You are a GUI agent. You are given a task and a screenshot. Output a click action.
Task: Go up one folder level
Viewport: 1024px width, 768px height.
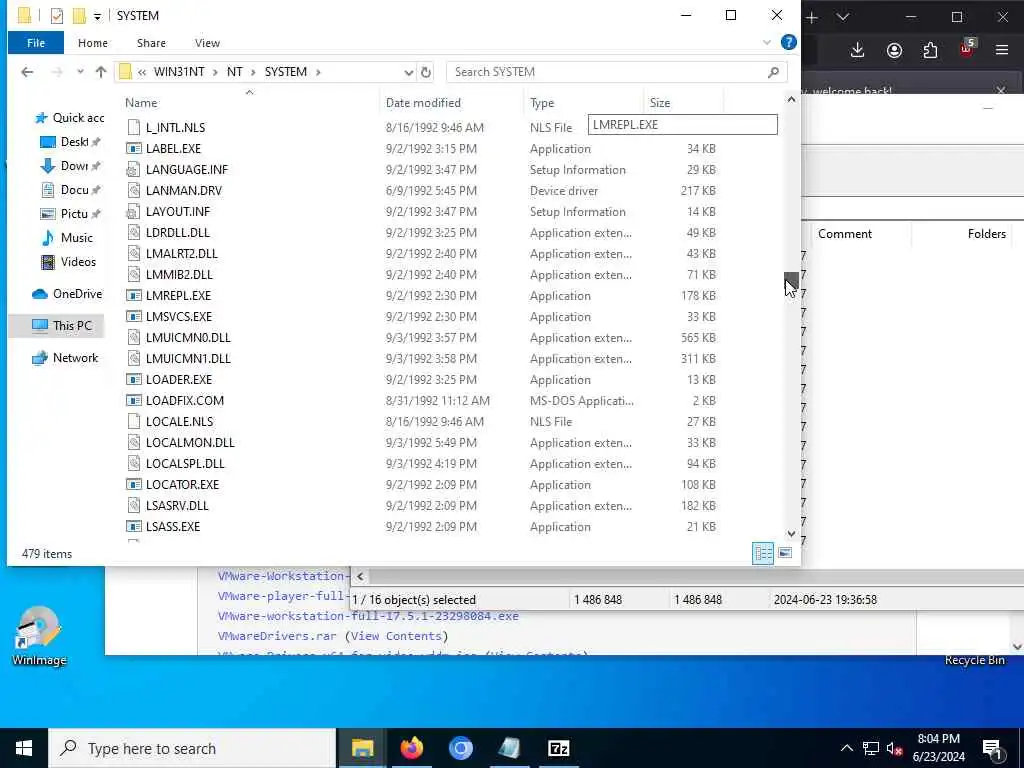[101, 72]
